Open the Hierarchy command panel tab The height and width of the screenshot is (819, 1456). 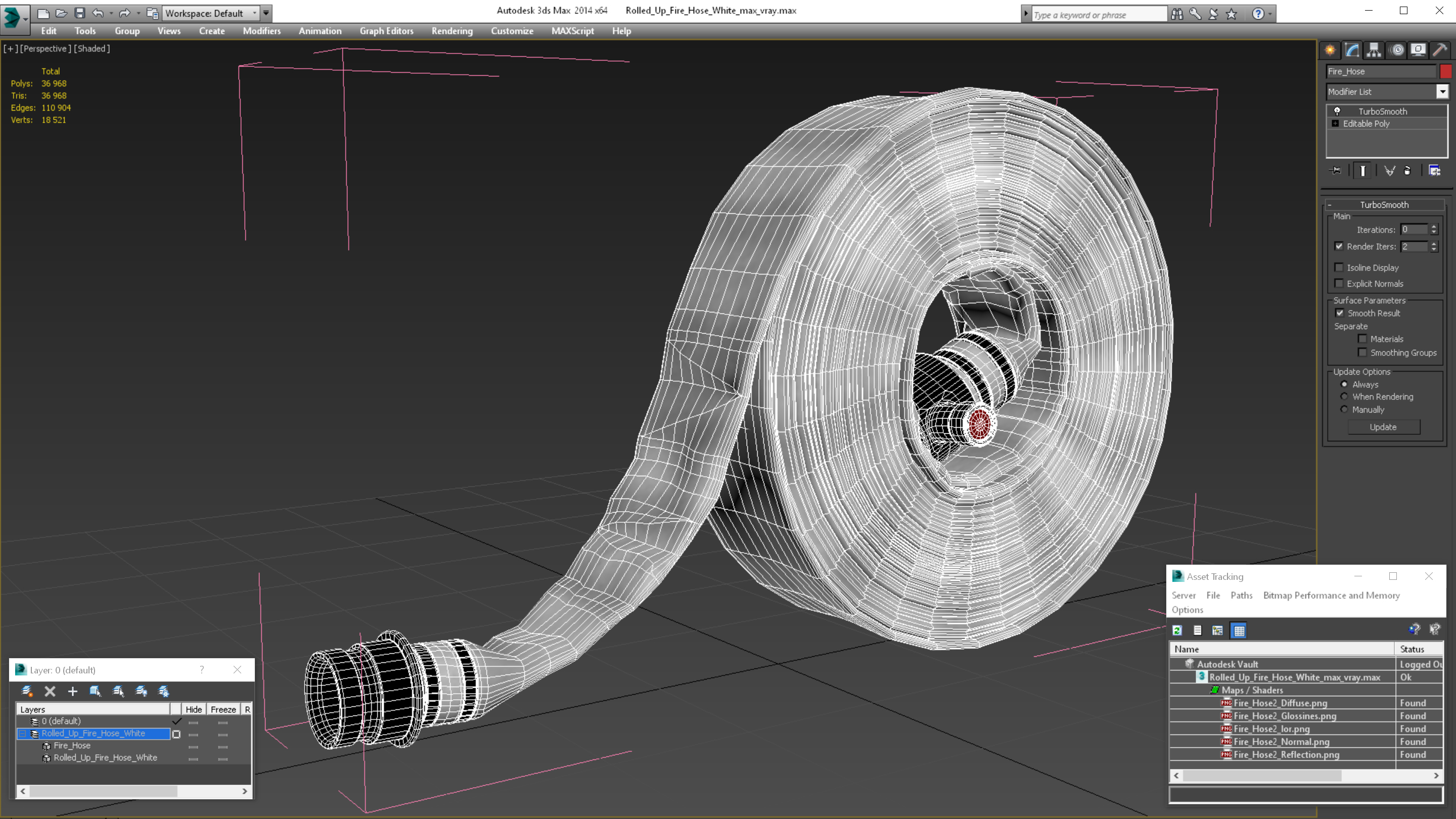(1374, 50)
